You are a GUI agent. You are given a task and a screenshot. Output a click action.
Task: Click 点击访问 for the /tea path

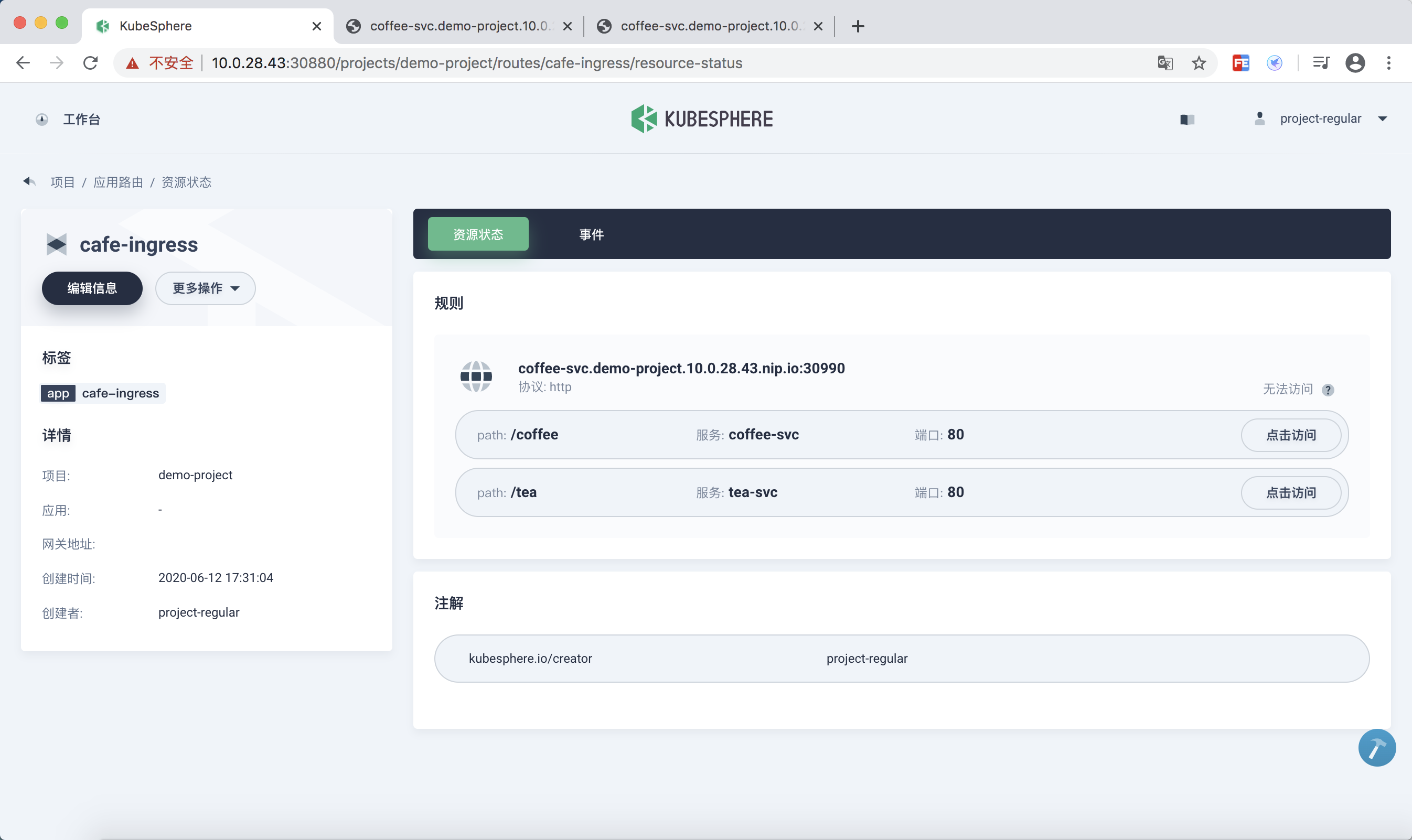(1290, 492)
